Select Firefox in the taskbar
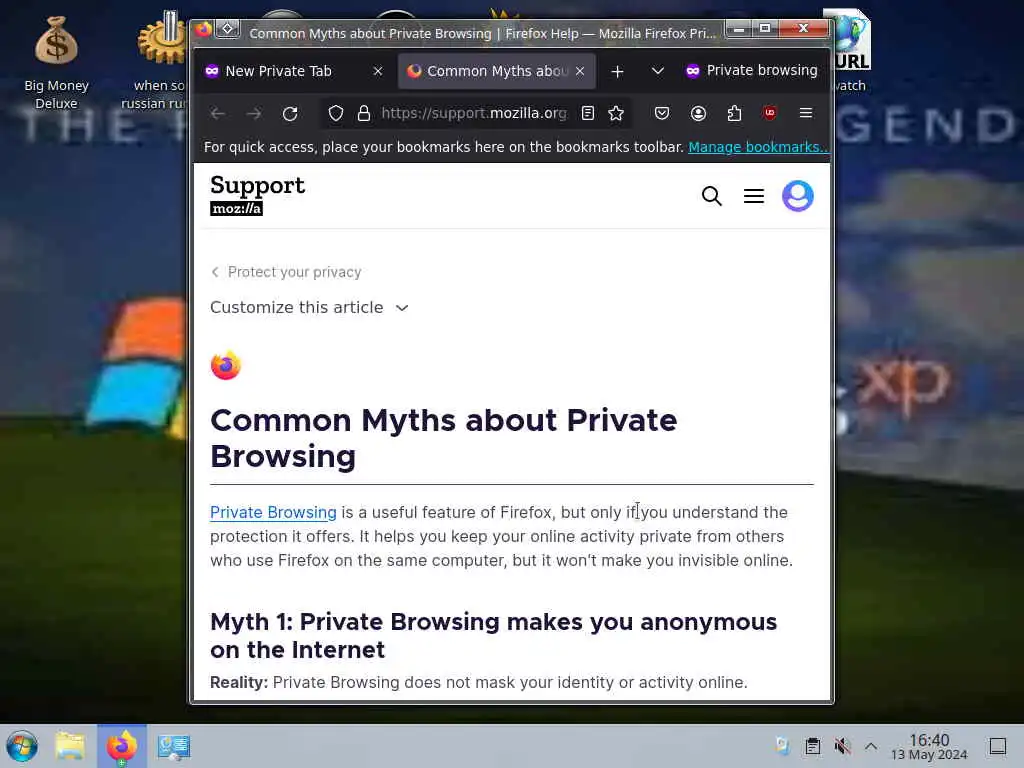1024x768 pixels. pyautogui.click(x=122, y=746)
